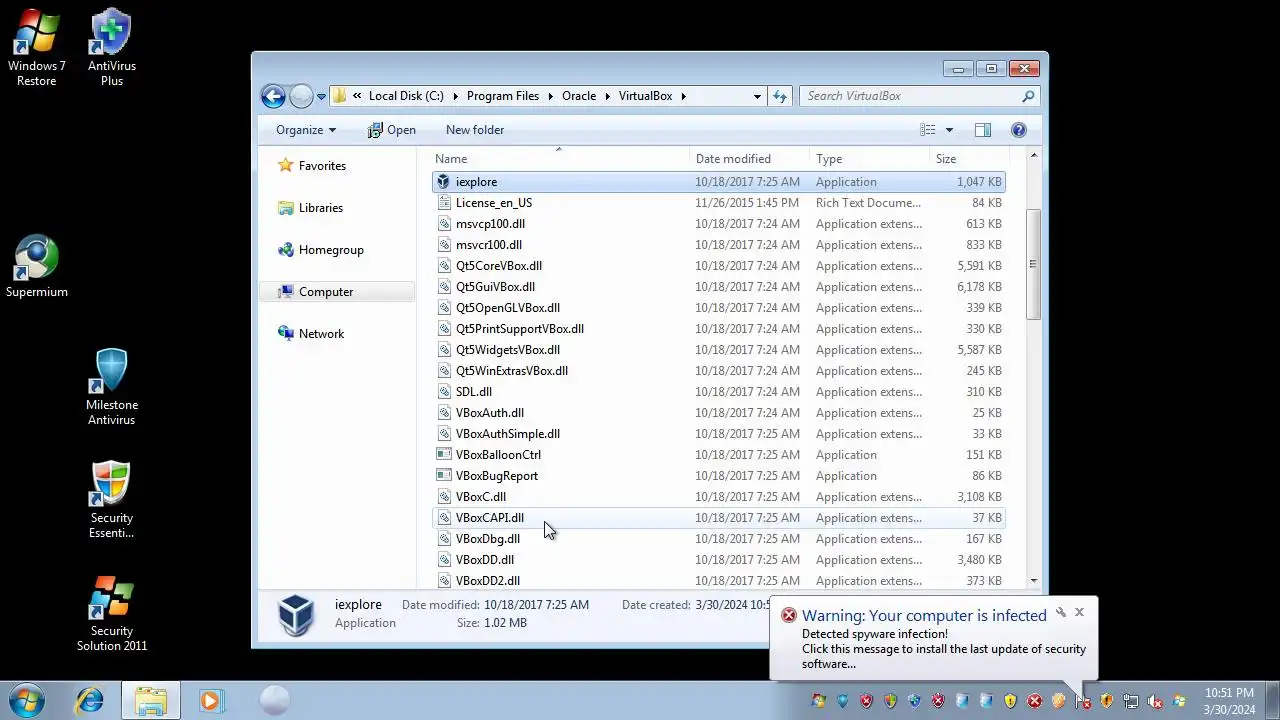Open the network tray icon
The width and height of the screenshot is (1280, 720).
pyautogui.click(x=1131, y=701)
